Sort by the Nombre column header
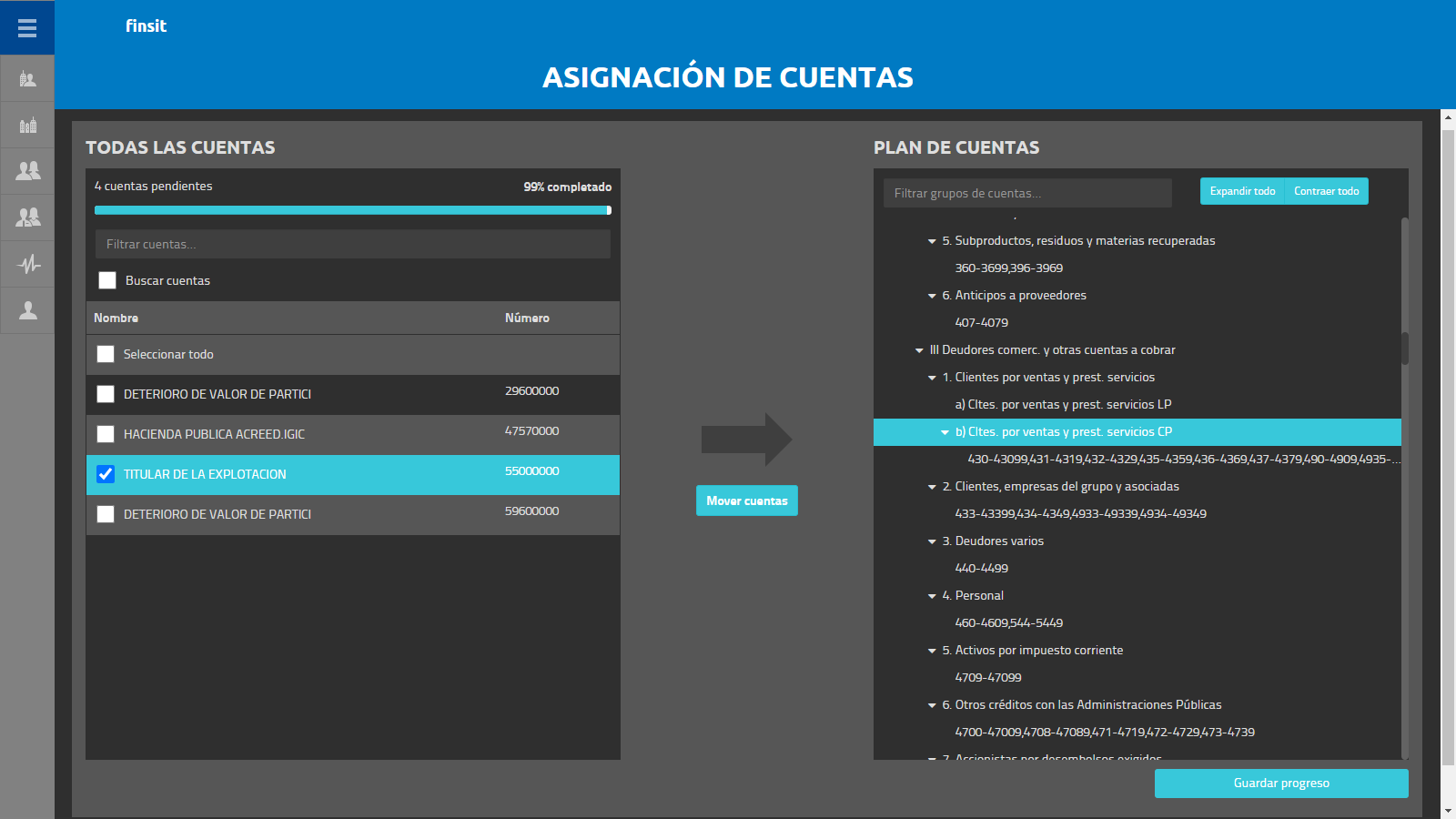The height and width of the screenshot is (819, 1456). coord(116,318)
